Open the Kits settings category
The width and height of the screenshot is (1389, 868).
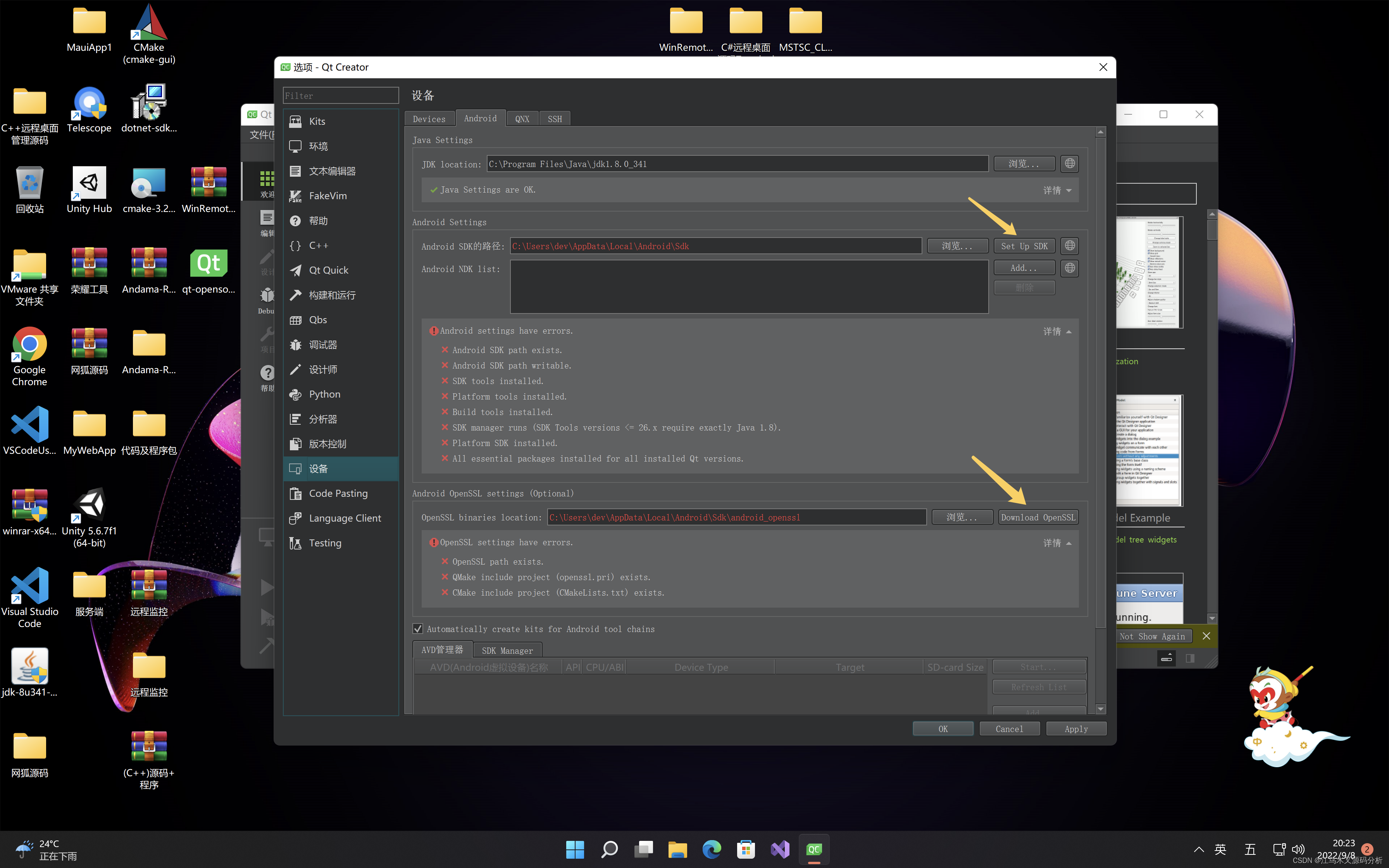click(317, 121)
